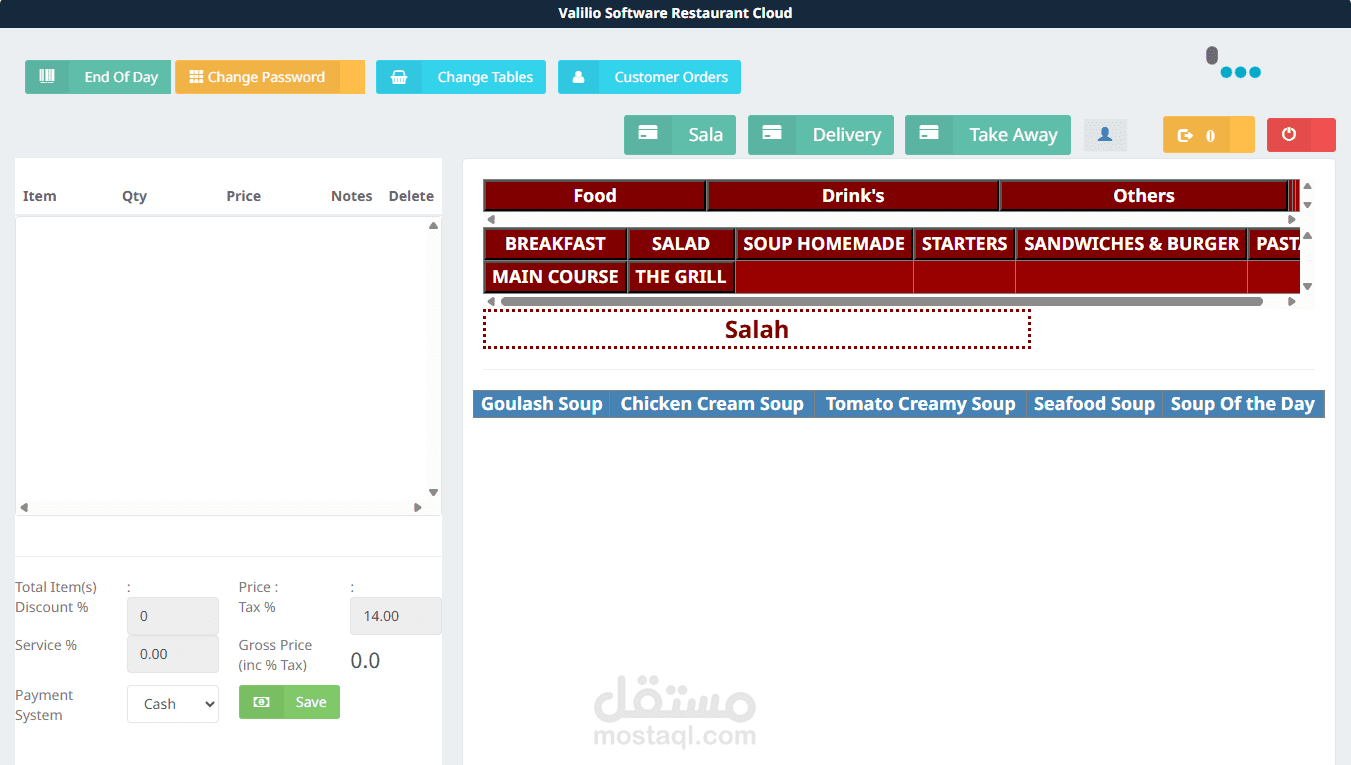
Task: Click the cash icon inside the Save button
Action: click(261, 702)
